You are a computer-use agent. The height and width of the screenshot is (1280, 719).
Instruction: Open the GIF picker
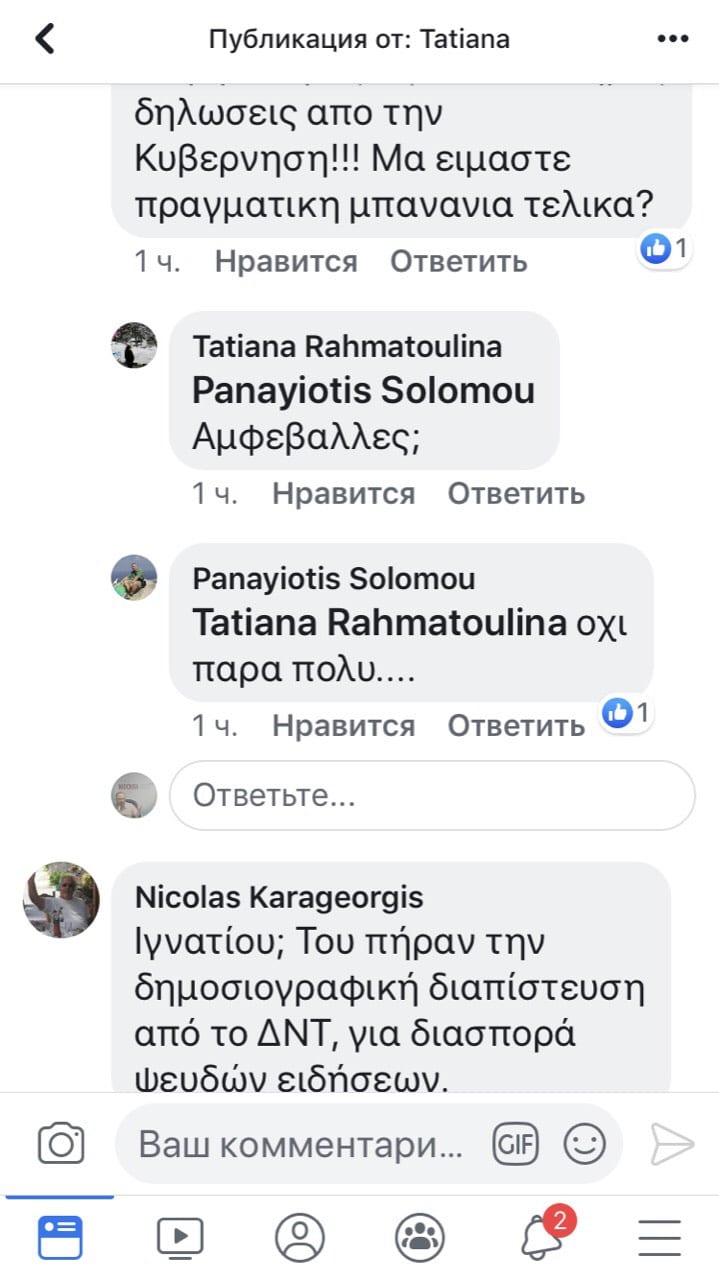click(x=515, y=1143)
